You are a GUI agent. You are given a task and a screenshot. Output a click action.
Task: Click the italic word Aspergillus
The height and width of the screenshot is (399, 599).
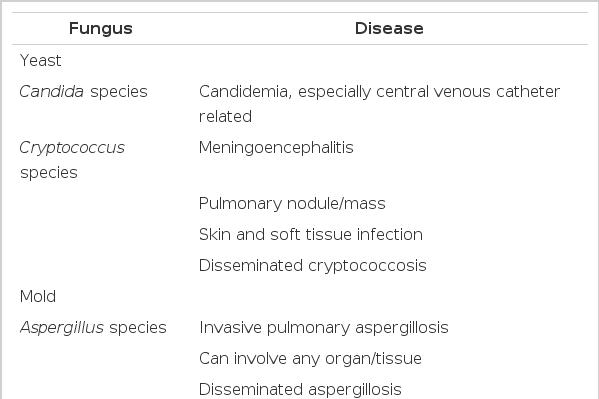pyautogui.click(x=62, y=328)
